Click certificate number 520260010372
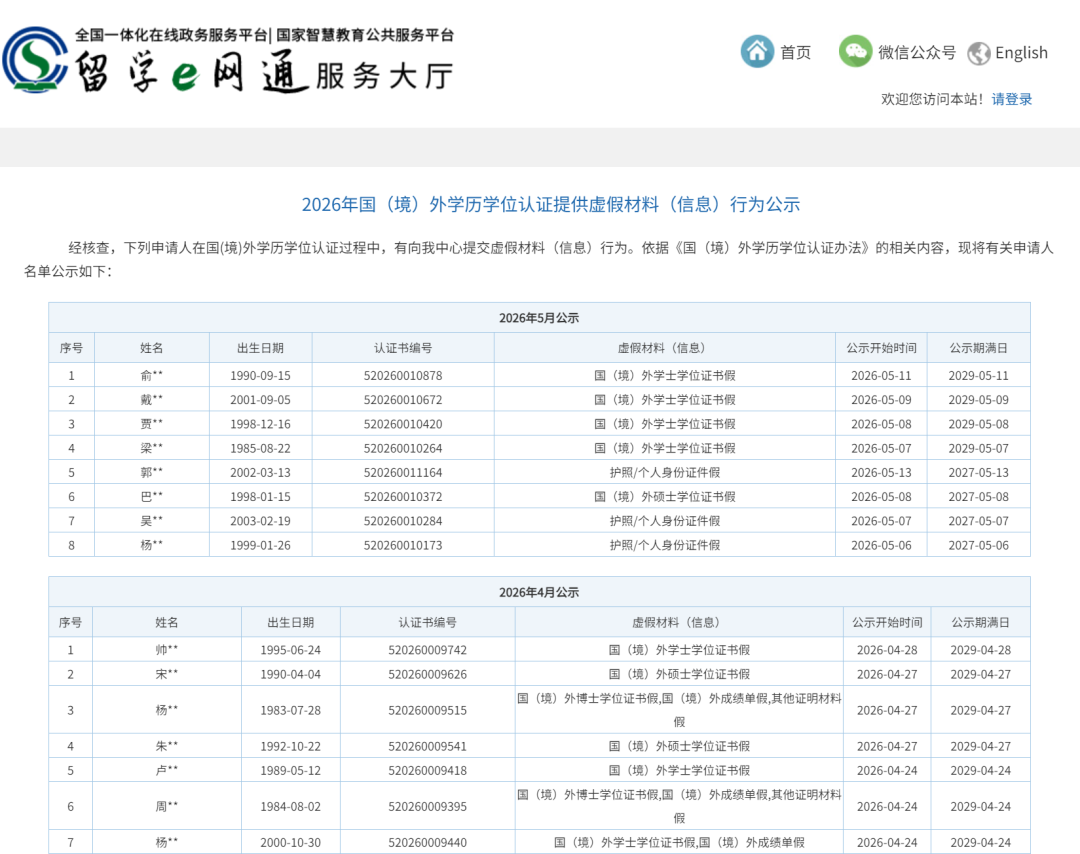 403,497
